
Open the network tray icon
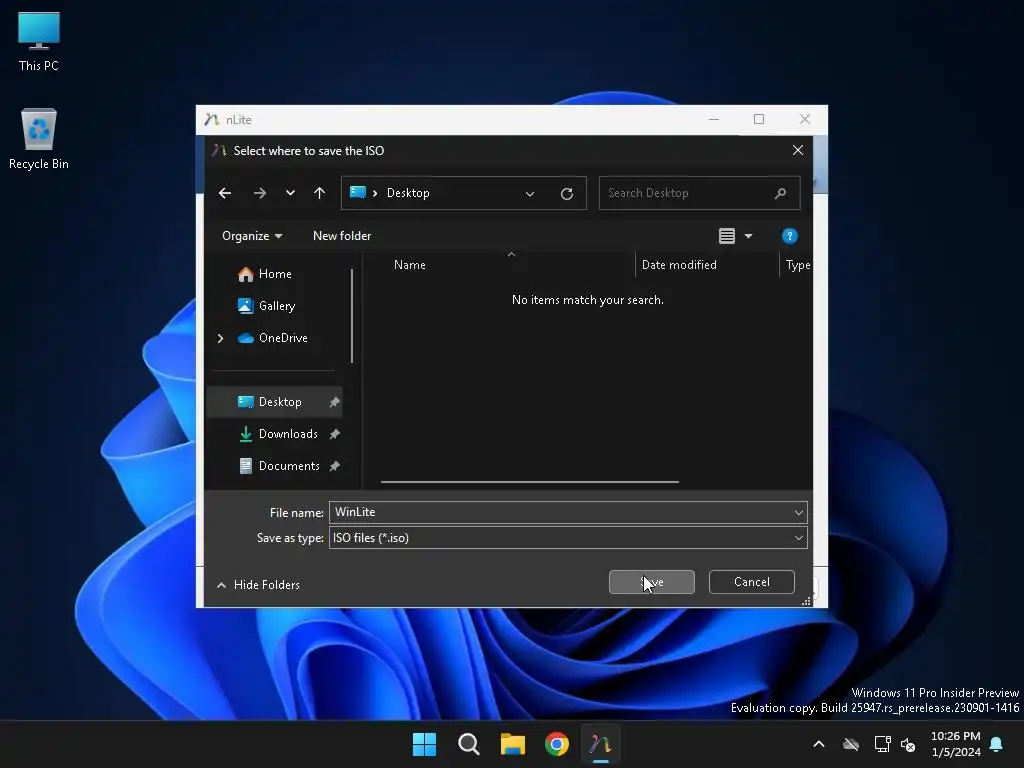882,744
